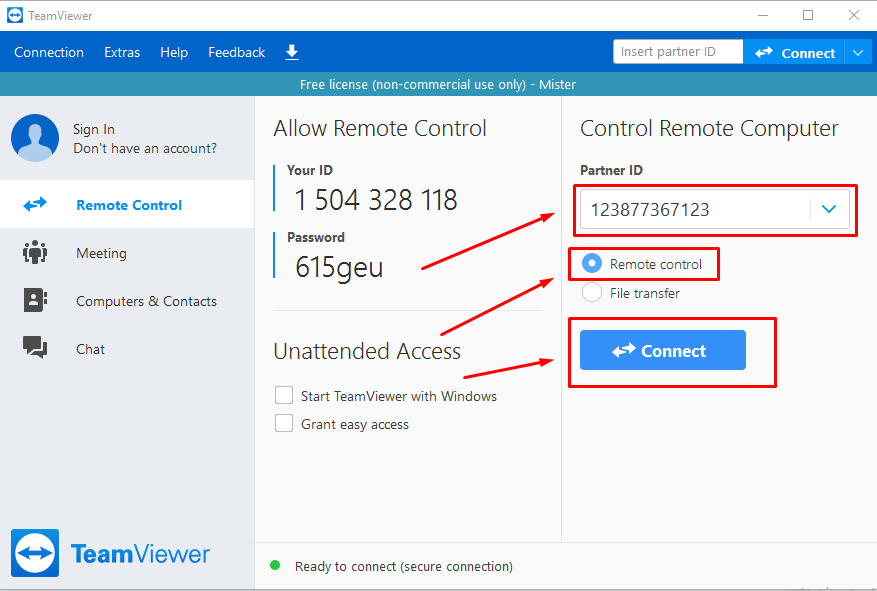Click the Your ID number 1 504 328 118
The width and height of the screenshot is (877, 591).
(x=375, y=200)
